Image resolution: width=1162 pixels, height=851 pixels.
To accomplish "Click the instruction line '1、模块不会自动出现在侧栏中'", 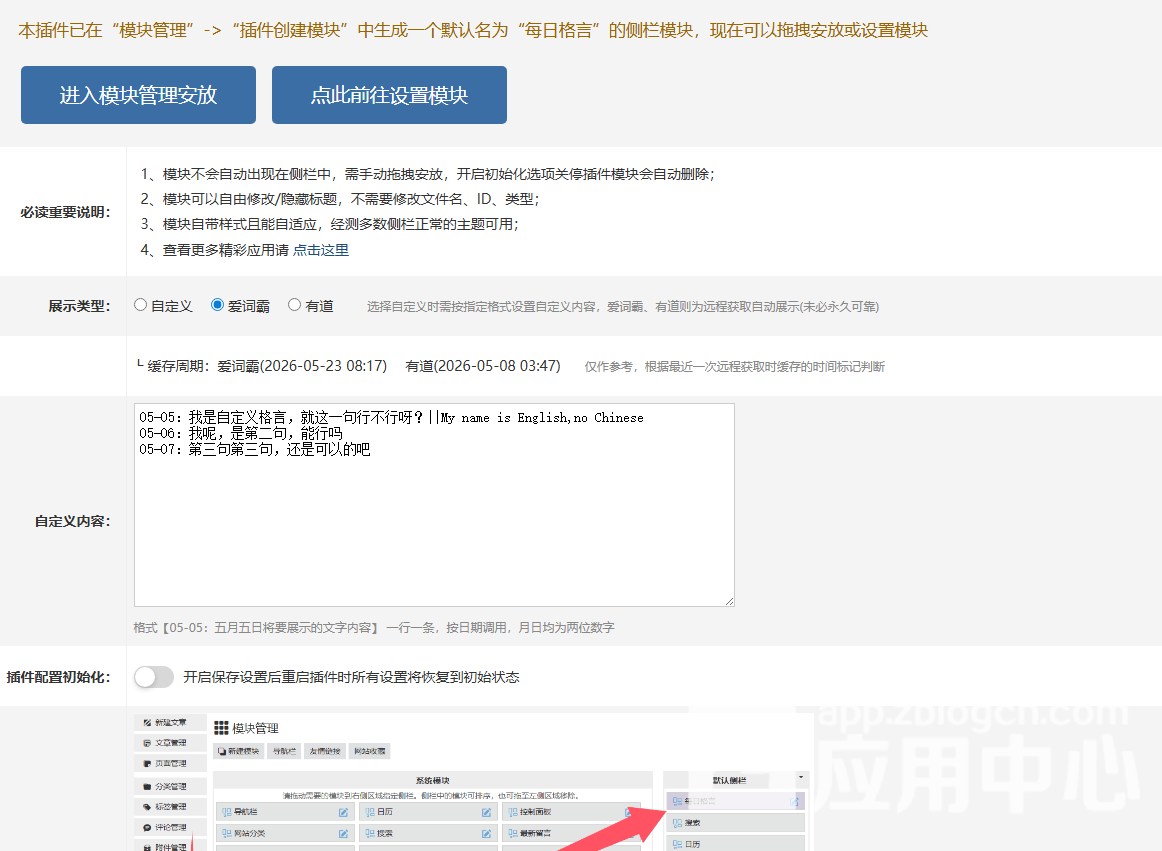I will (428, 174).
